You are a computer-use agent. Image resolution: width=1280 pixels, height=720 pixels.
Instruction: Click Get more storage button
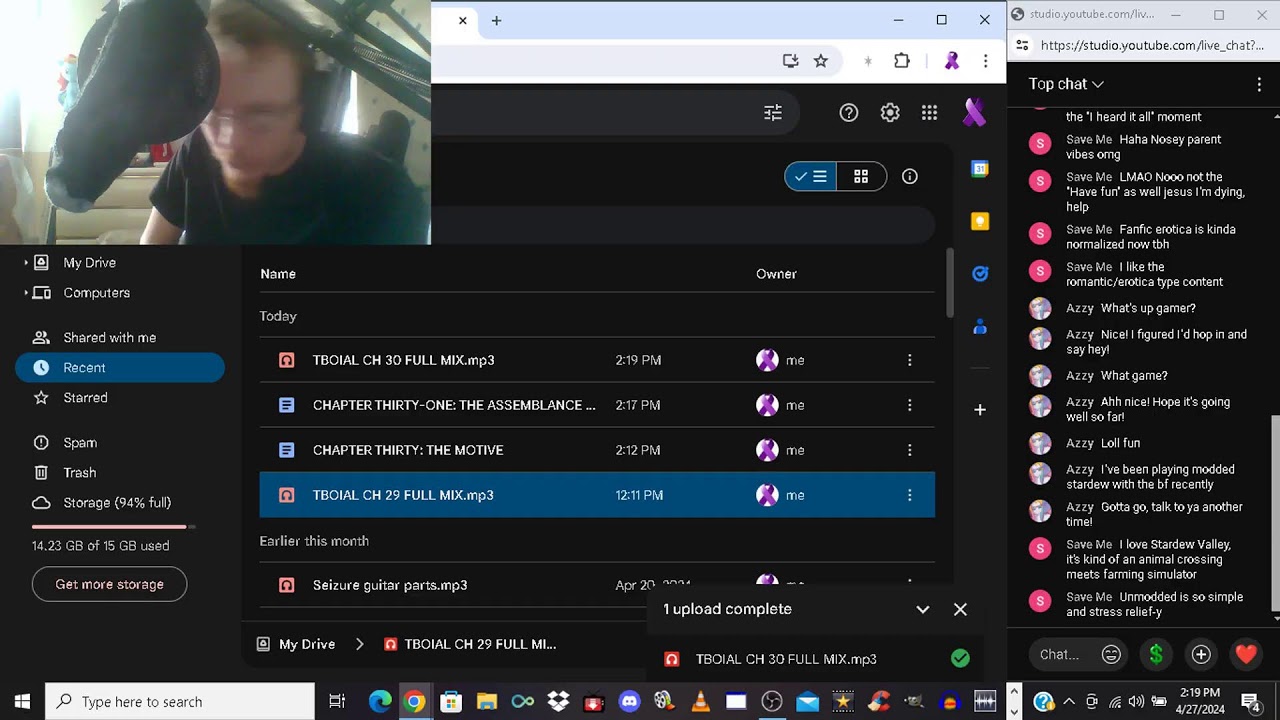[x=109, y=584]
